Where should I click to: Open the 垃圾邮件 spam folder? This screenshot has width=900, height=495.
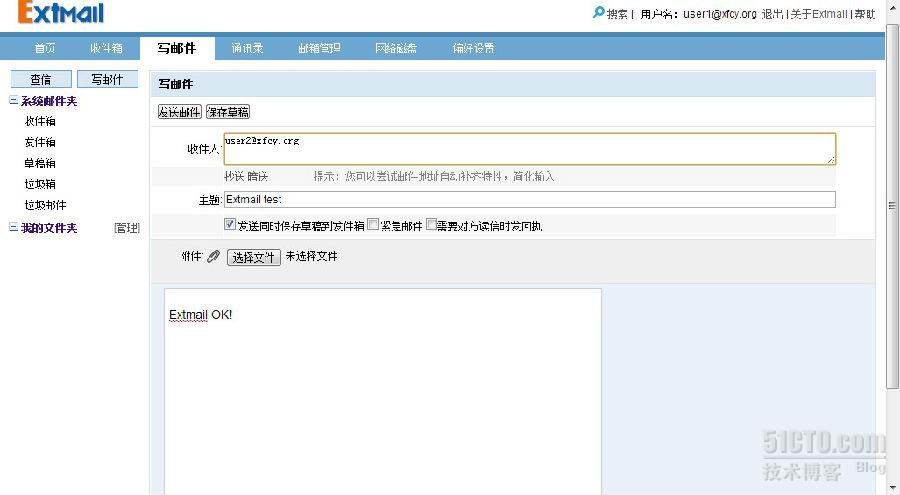click(45, 205)
